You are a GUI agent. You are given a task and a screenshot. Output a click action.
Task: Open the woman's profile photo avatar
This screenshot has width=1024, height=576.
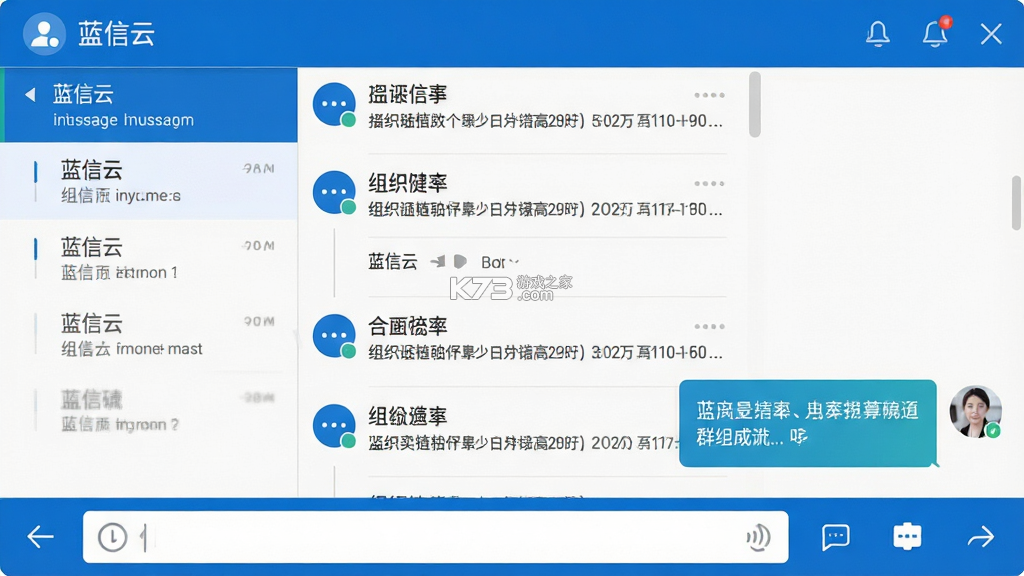point(976,411)
